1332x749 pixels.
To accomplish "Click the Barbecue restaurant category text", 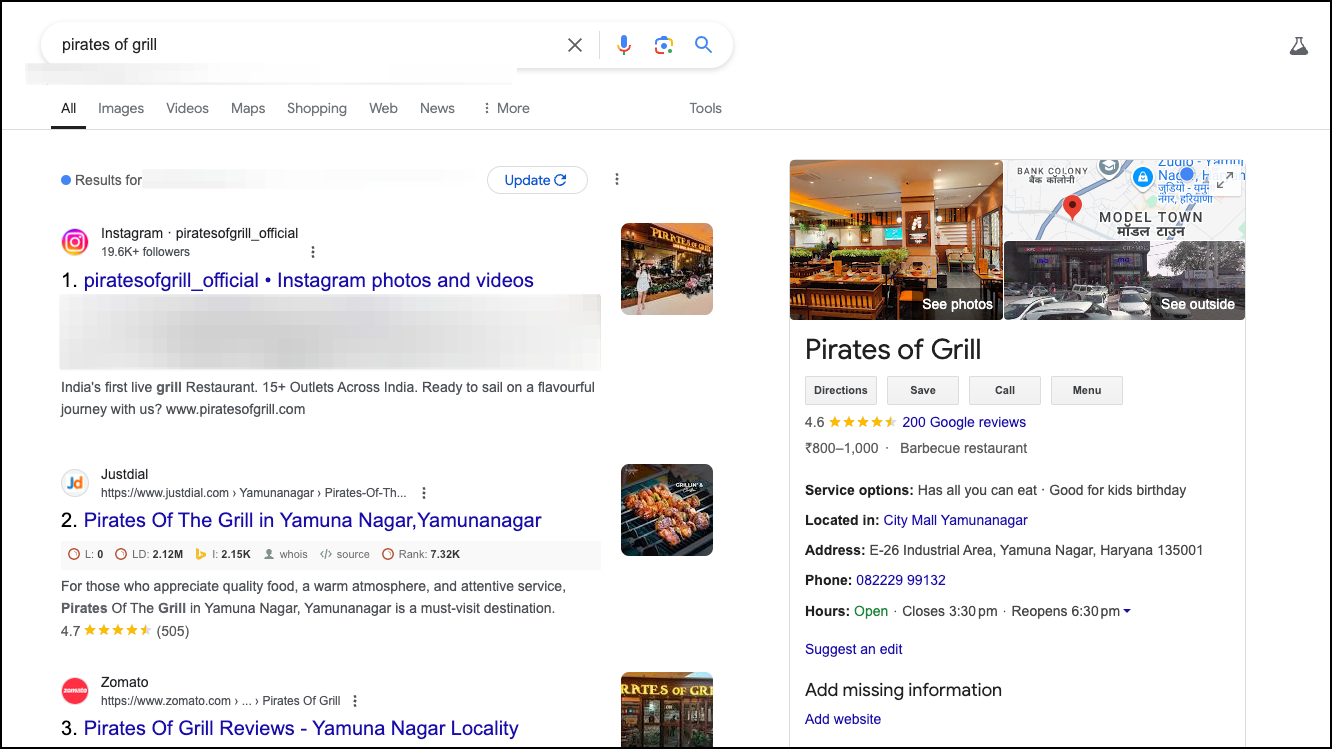I will (964, 448).
